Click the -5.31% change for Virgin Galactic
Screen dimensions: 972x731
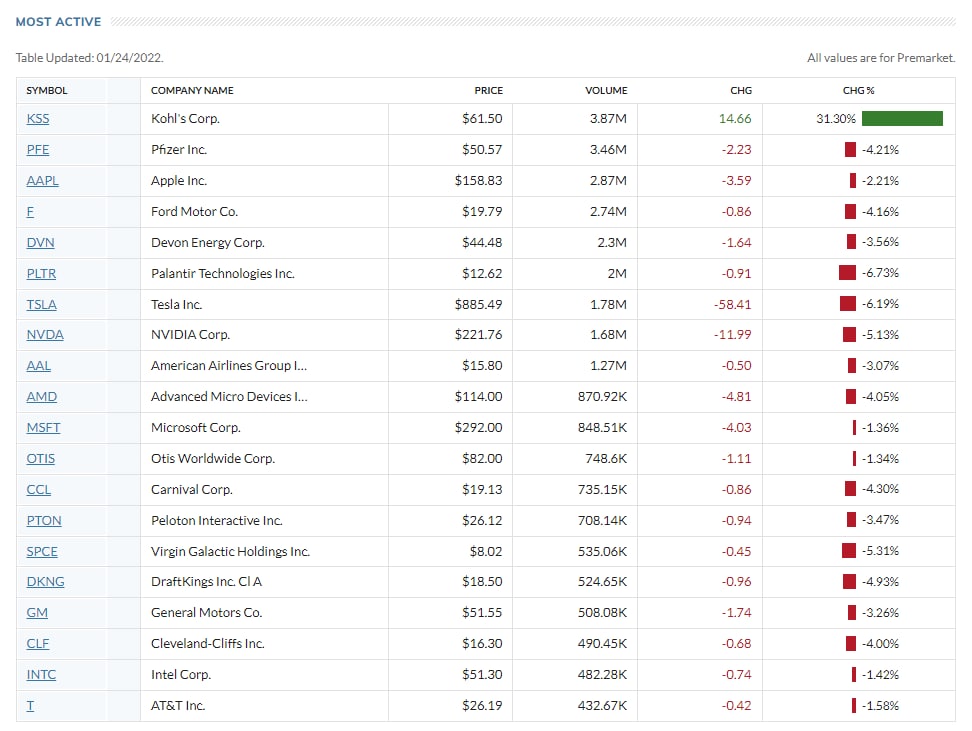tap(880, 551)
